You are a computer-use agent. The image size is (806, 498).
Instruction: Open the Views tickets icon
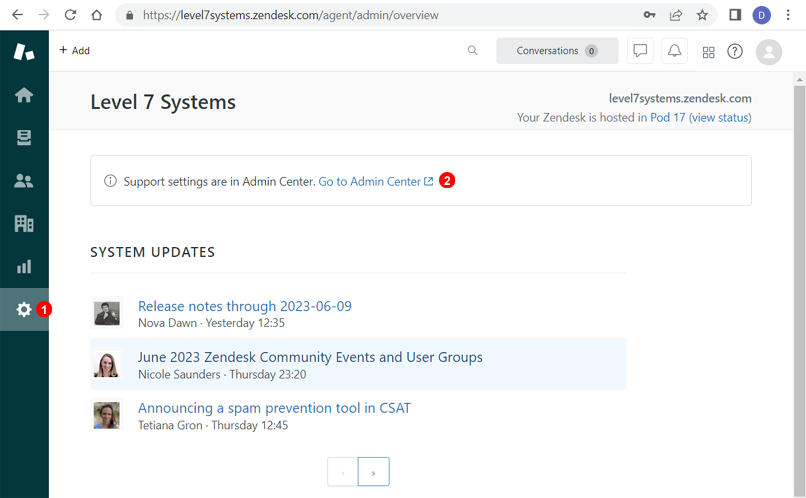click(24, 137)
